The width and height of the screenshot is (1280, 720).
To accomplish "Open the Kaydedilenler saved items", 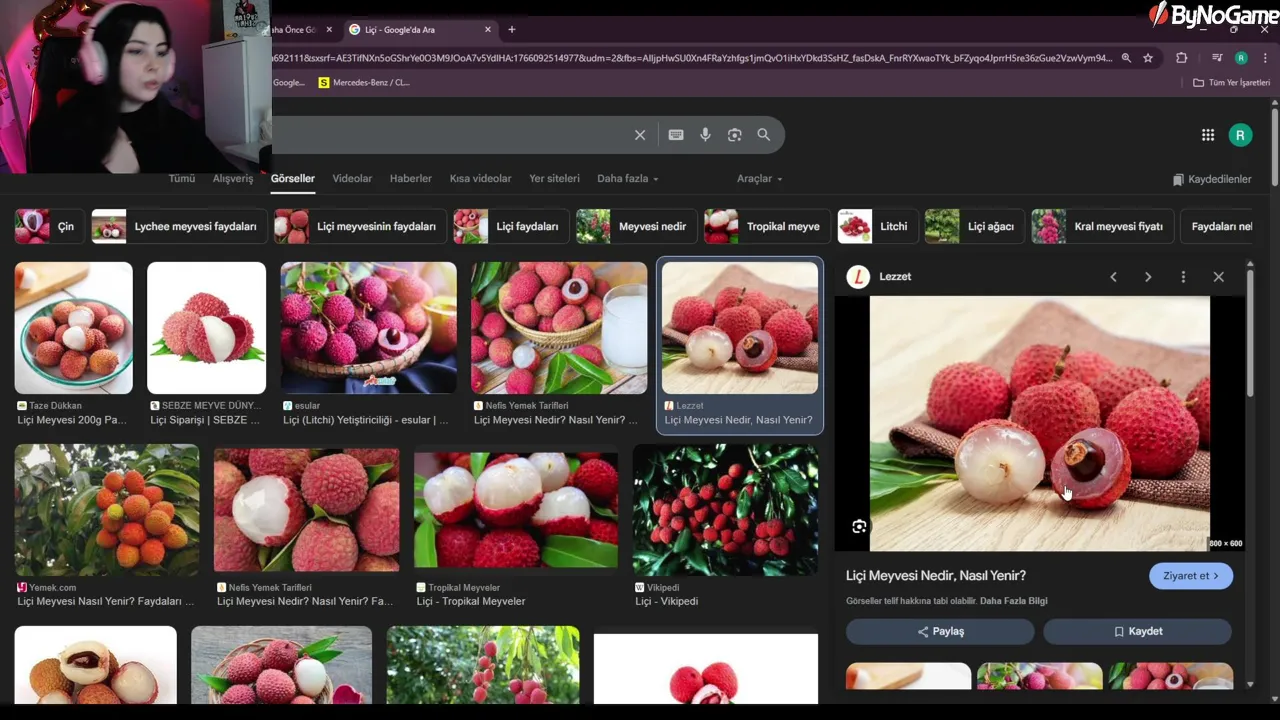I will [x=1211, y=179].
